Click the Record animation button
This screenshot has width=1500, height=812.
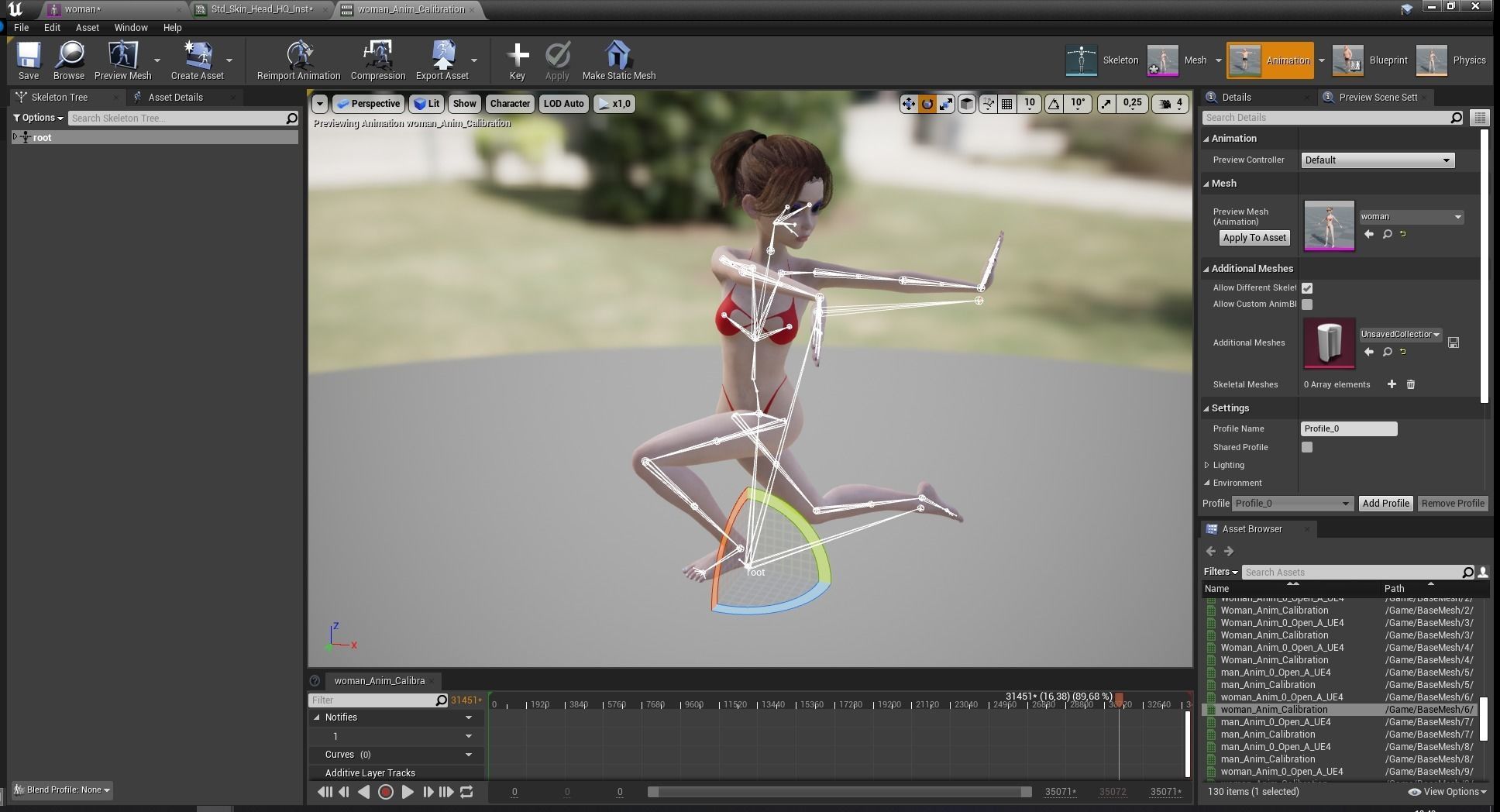tap(385, 792)
